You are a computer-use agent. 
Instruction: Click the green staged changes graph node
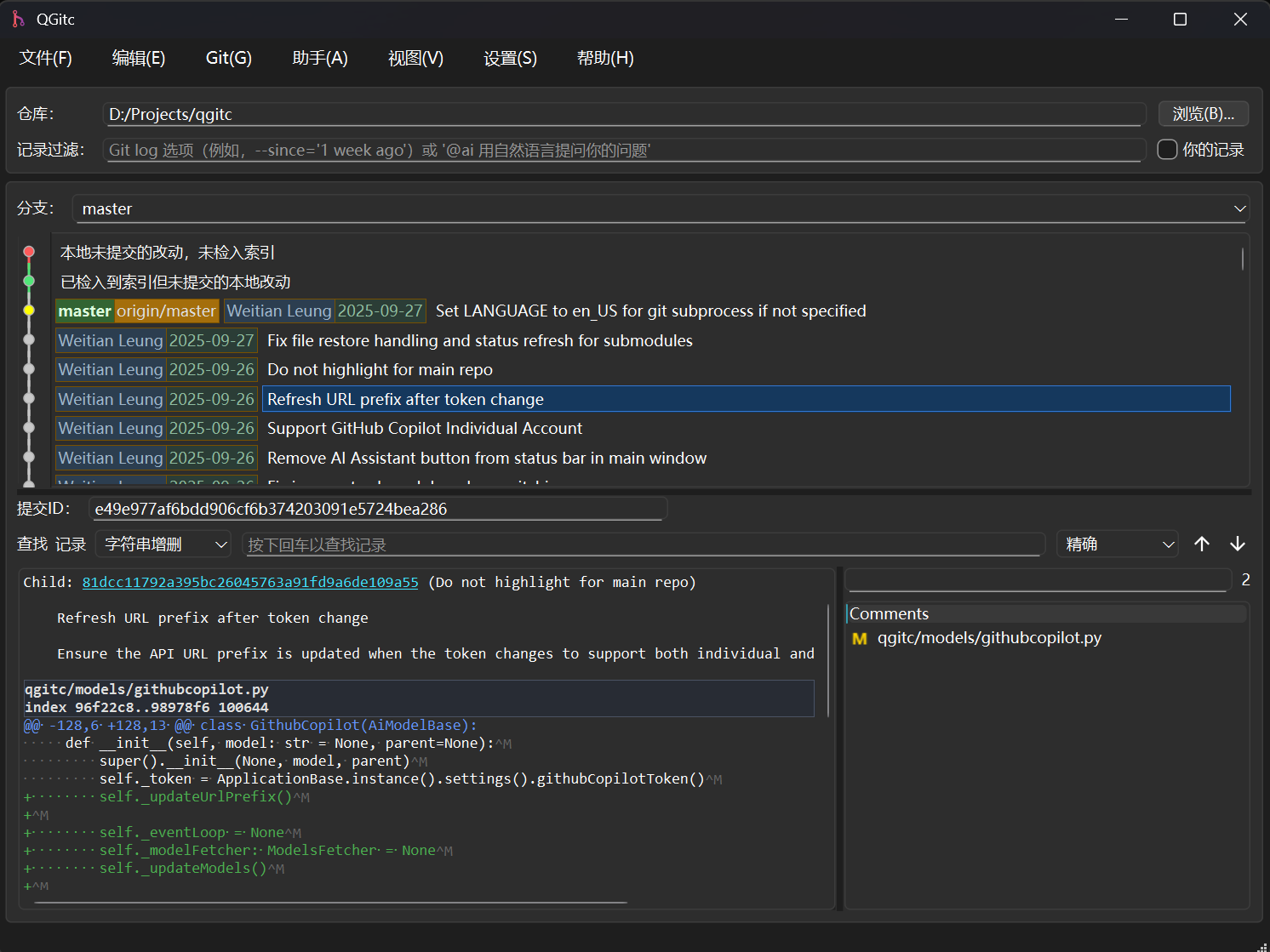(x=29, y=281)
